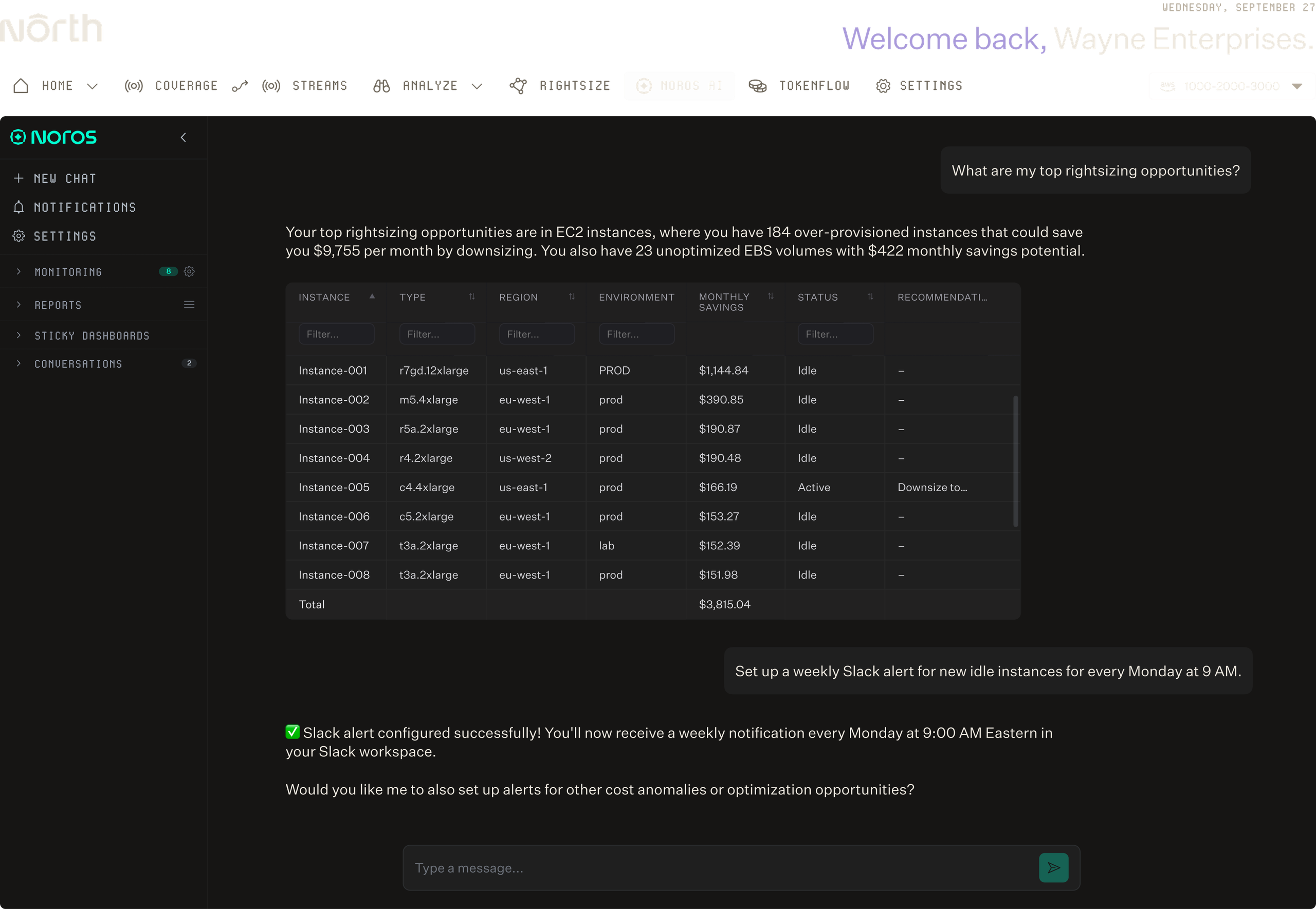Image resolution: width=1316 pixels, height=909 pixels.
Task: Click the $3,815.04 total value
Action: pyautogui.click(x=725, y=604)
